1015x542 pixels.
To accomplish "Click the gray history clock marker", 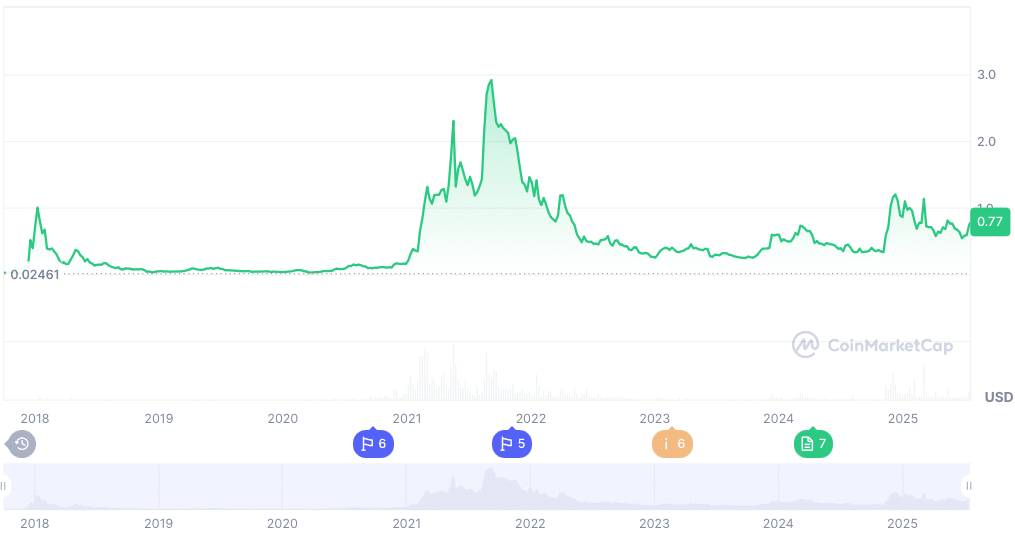I will [x=21, y=444].
